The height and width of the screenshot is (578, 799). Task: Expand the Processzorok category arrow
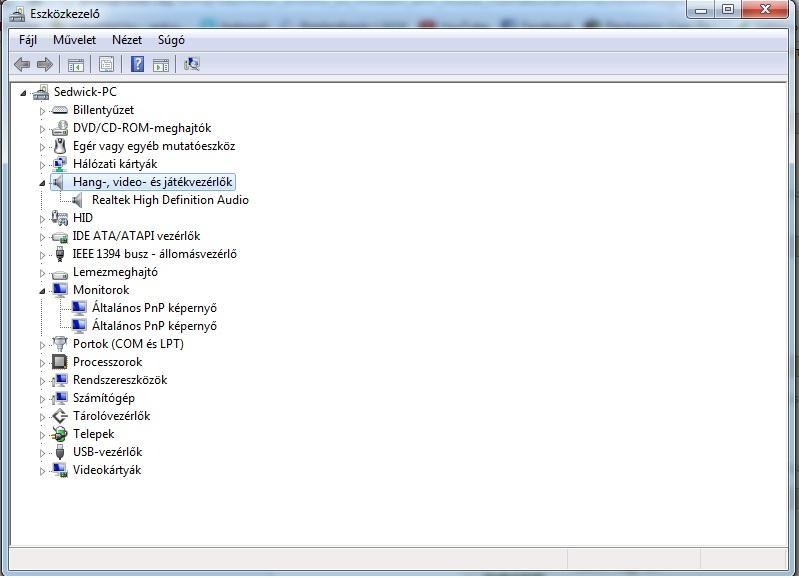tap(42, 363)
